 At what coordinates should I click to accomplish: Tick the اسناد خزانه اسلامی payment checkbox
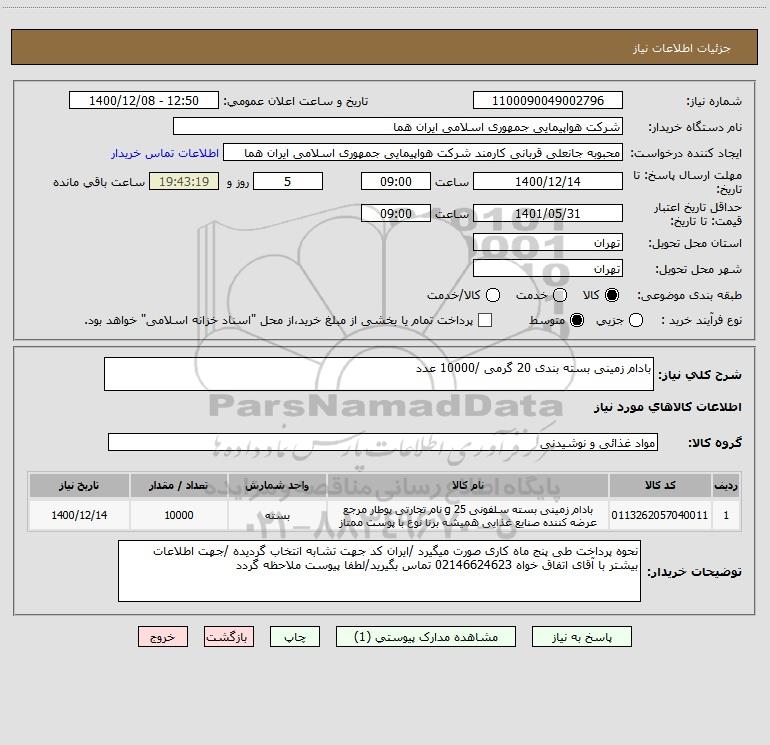485,320
